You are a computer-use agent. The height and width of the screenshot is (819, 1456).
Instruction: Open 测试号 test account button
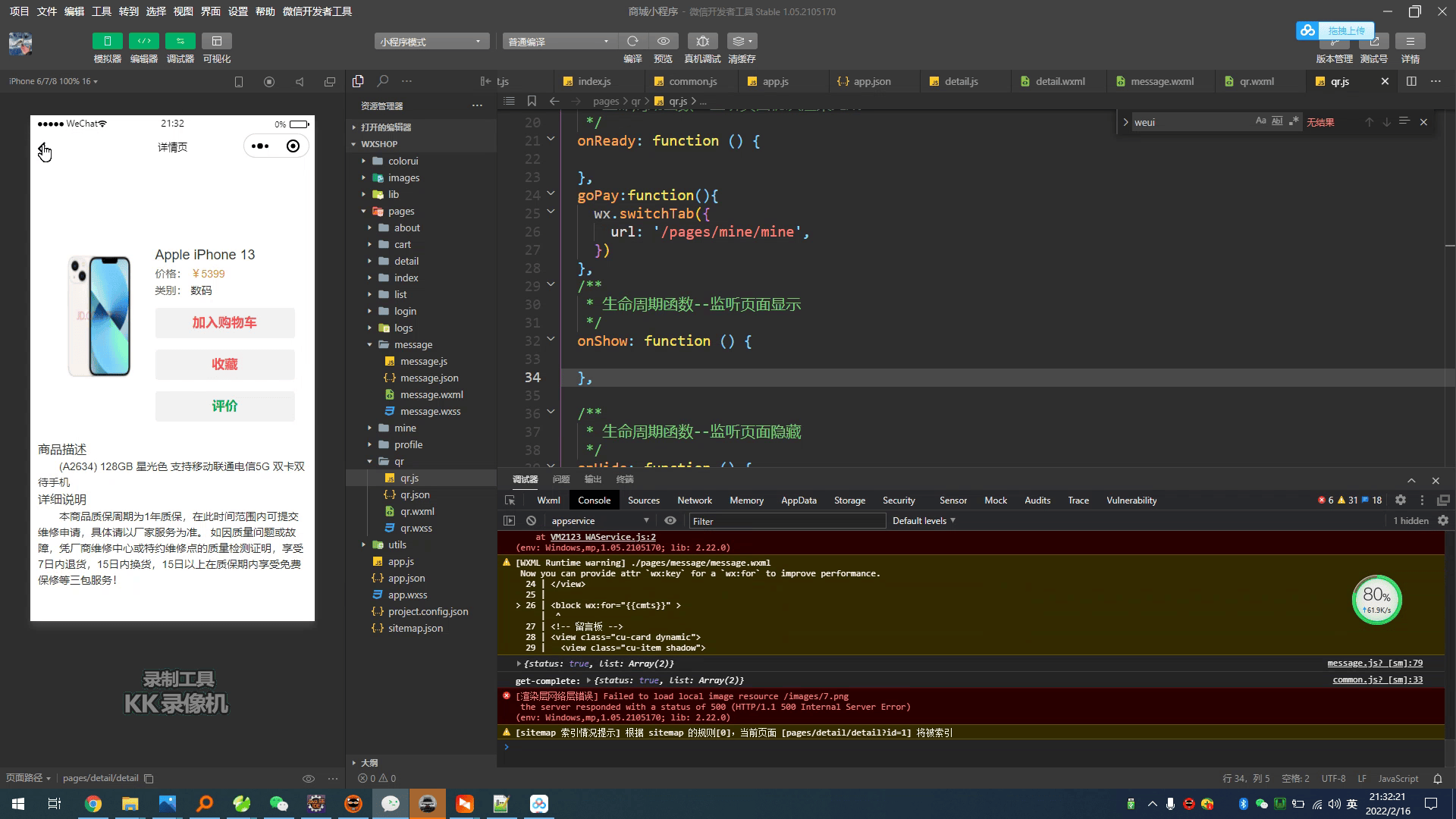pyautogui.click(x=1373, y=41)
